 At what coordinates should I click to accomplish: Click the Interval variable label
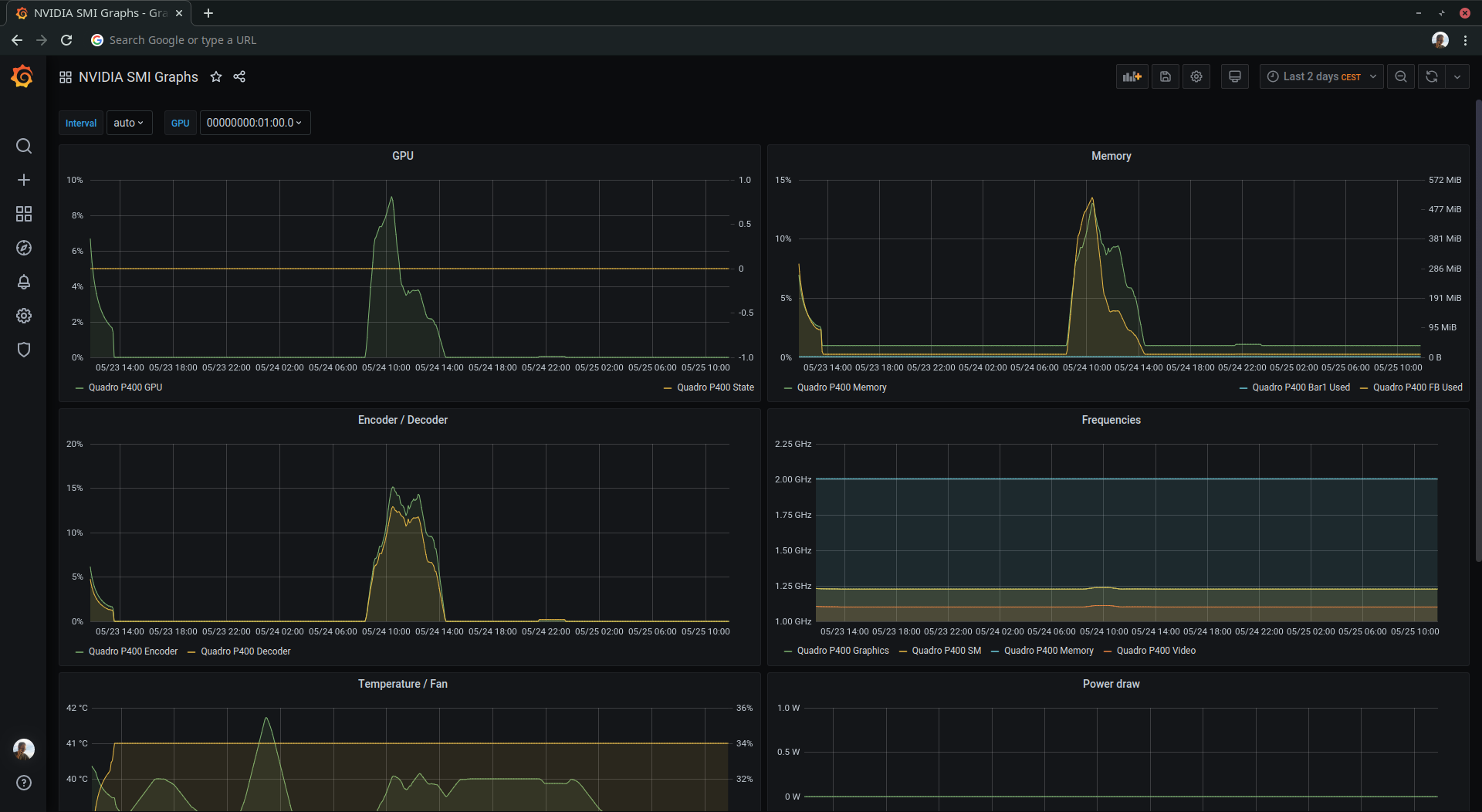(x=81, y=123)
